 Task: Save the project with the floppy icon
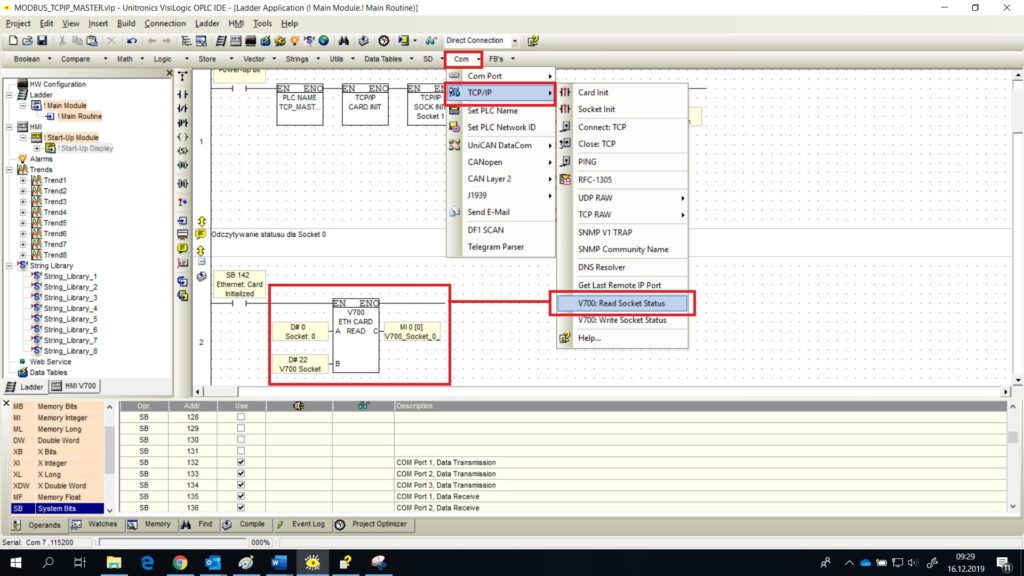coord(42,40)
